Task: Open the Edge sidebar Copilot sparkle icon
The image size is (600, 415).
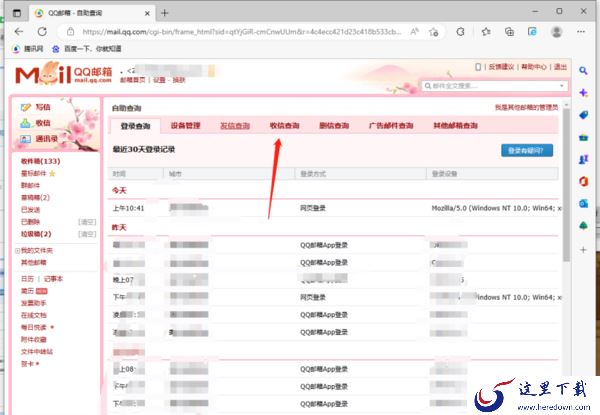Action: click(583, 93)
